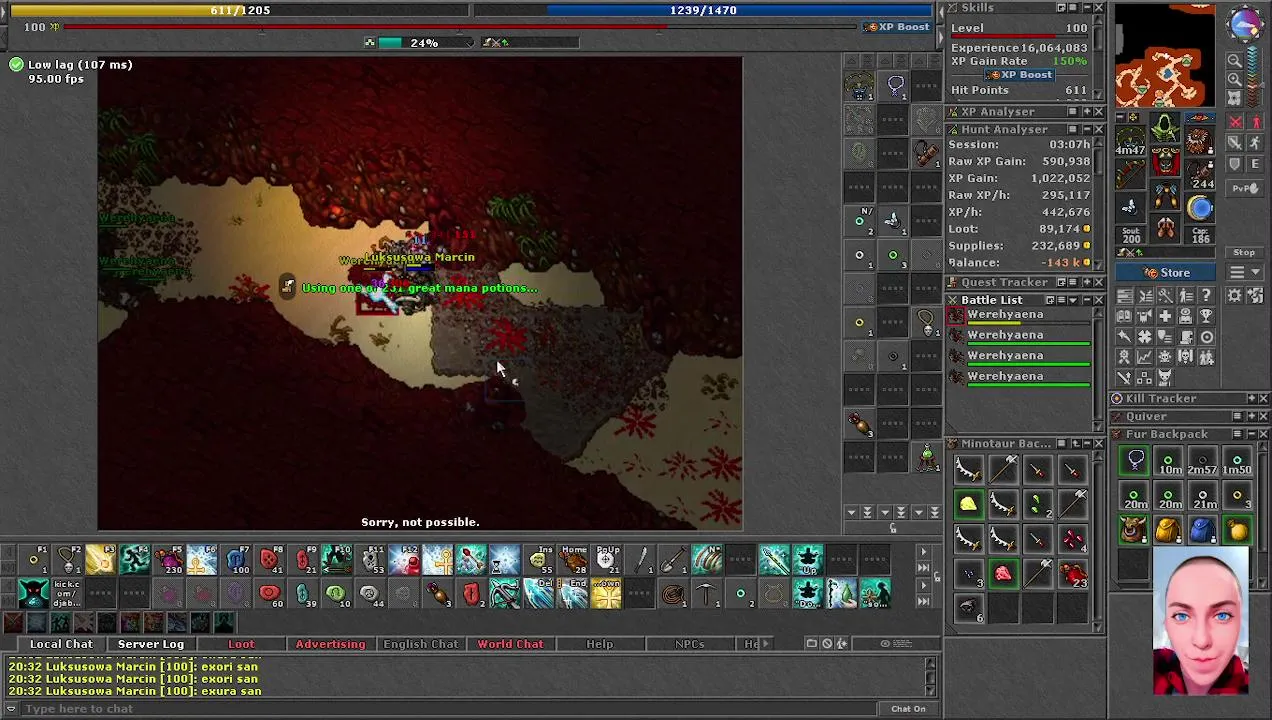Image resolution: width=1272 pixels, height=720 pixels.
Task: Select the blue backpack in Fur Backpack
Action: pos(1203,531)
